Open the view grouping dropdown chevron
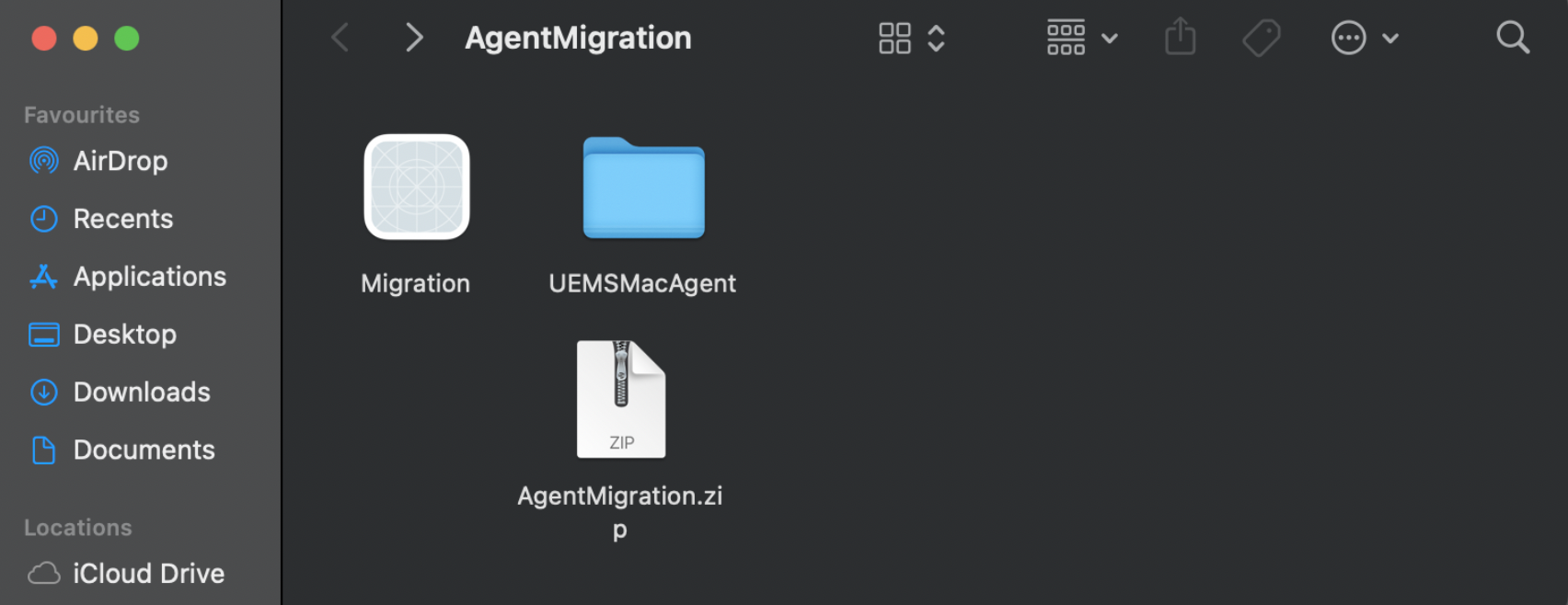 pyautogui.click(x=938, y=37)
